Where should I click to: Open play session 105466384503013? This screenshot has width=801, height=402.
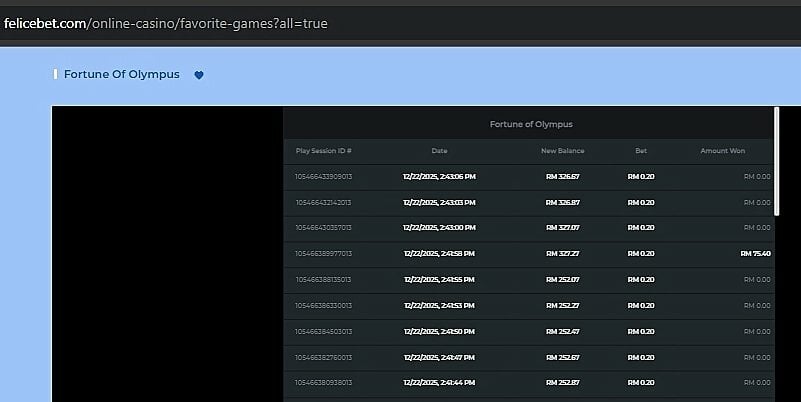click(323, 331)
